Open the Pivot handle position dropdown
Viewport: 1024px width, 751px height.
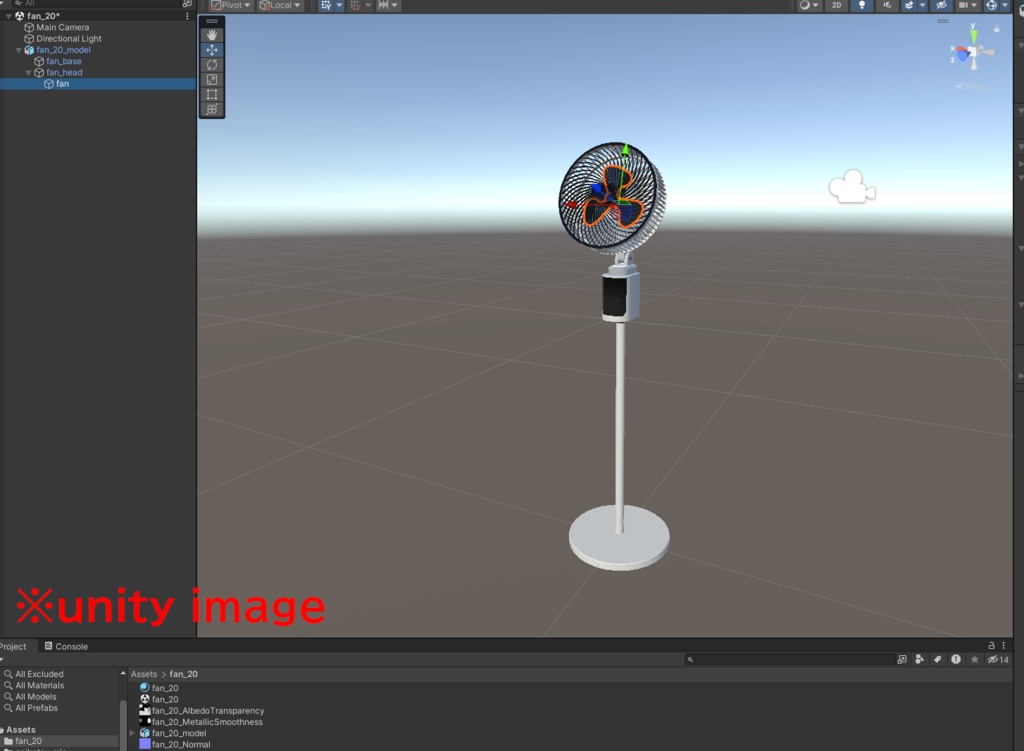tap(231, 5)
